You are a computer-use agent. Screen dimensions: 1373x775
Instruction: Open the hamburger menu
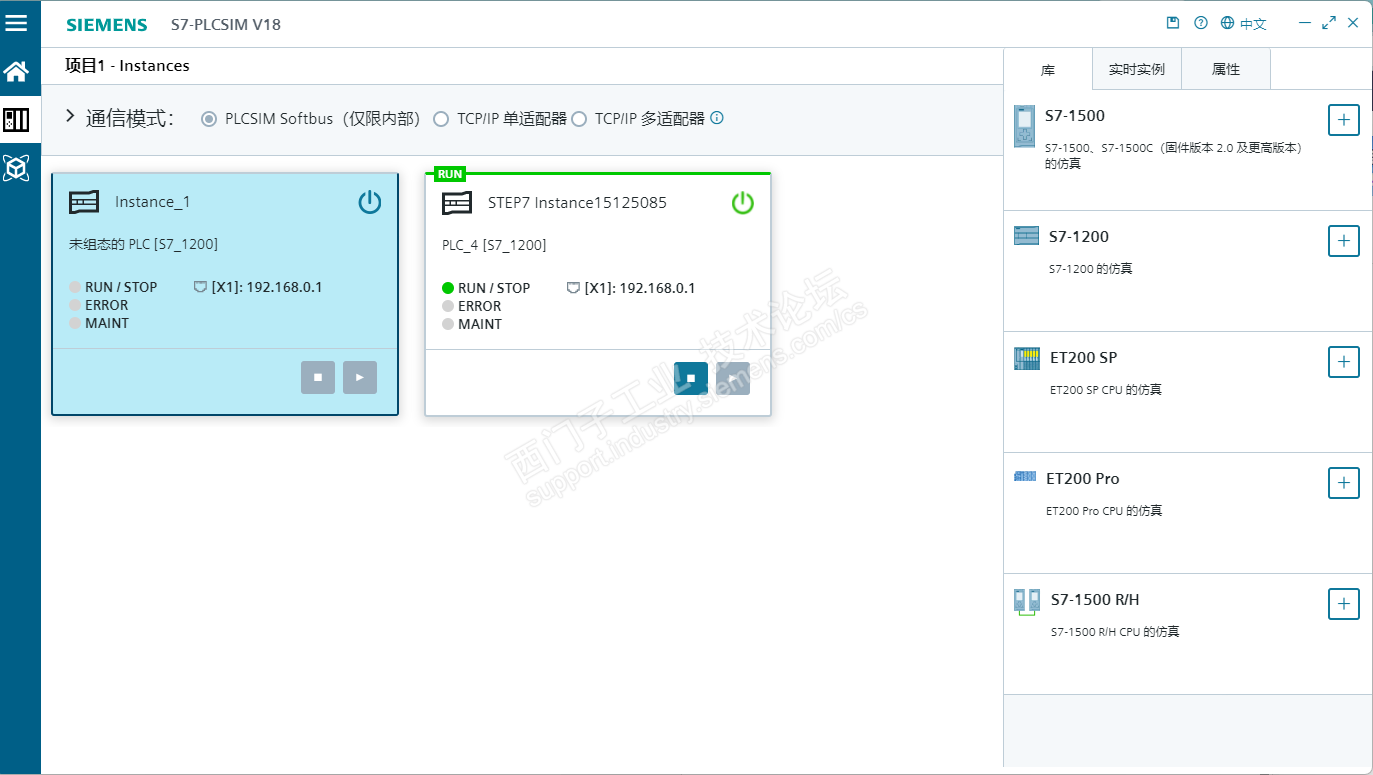click(x=16, y=23)
